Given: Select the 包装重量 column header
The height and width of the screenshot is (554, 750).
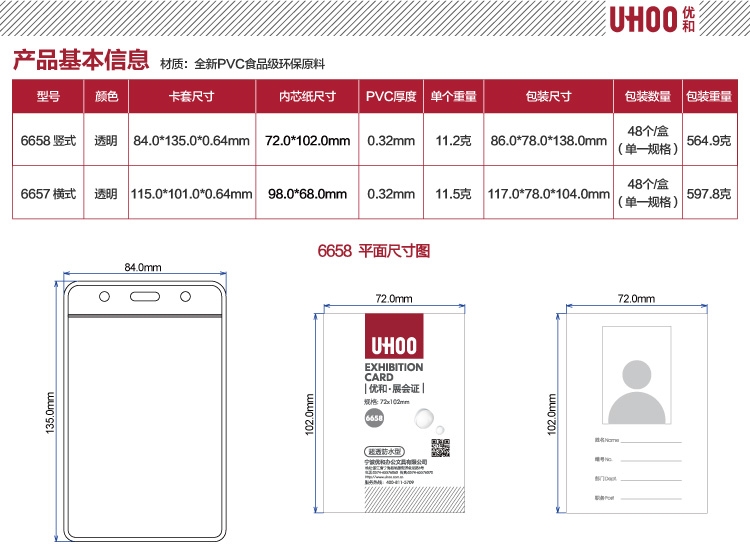Looking at the screenshot, I should [709, 97].
